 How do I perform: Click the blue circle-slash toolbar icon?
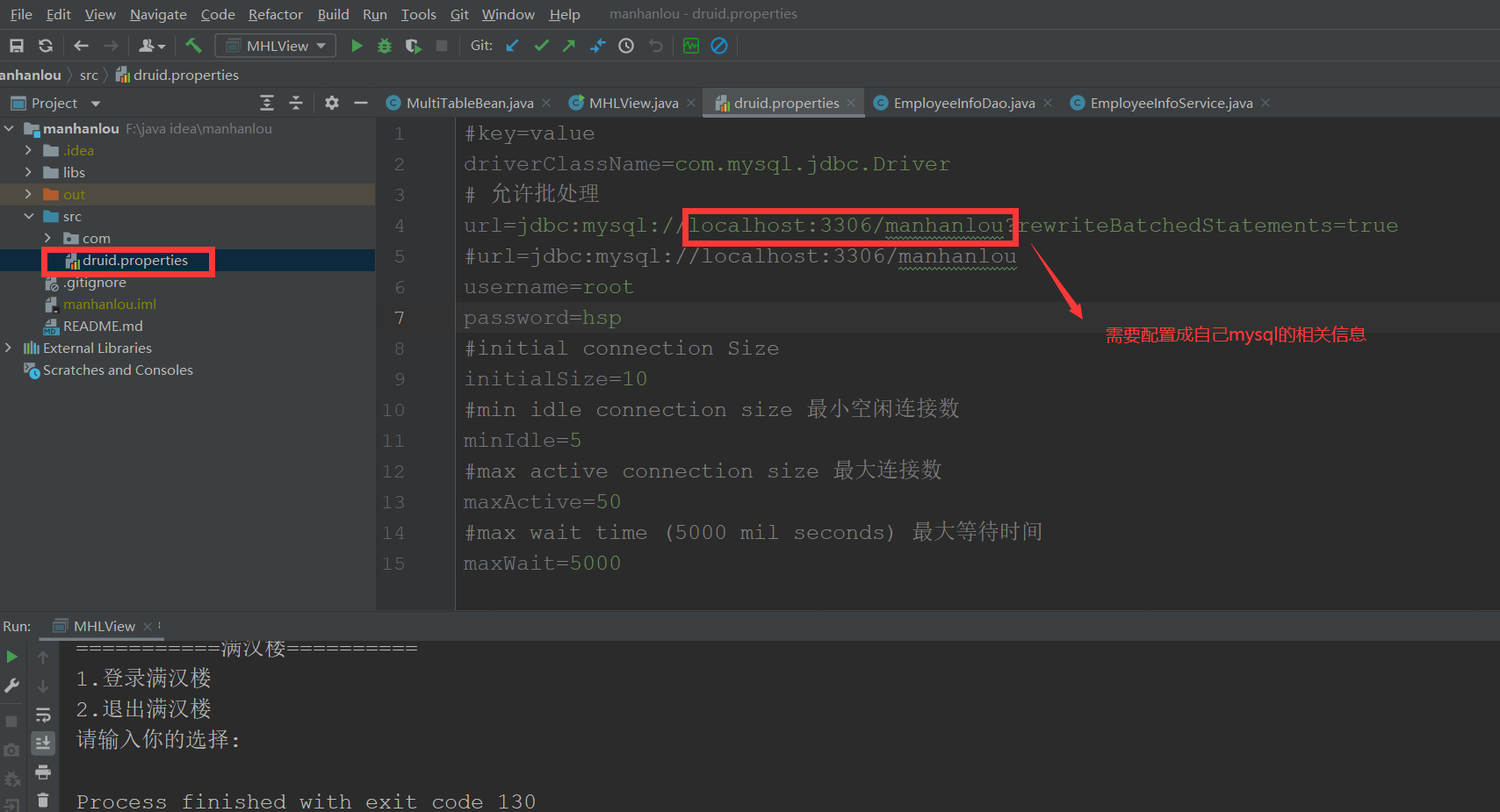click(719, 46)
